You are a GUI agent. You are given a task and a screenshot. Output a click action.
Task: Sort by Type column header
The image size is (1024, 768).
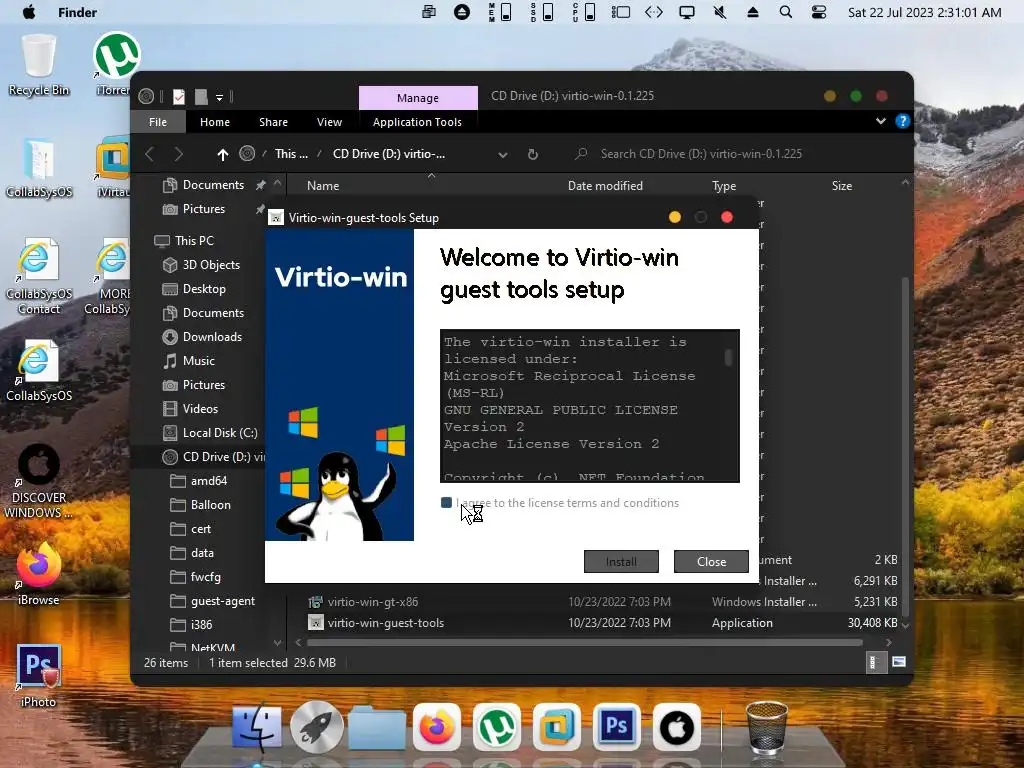724,186
